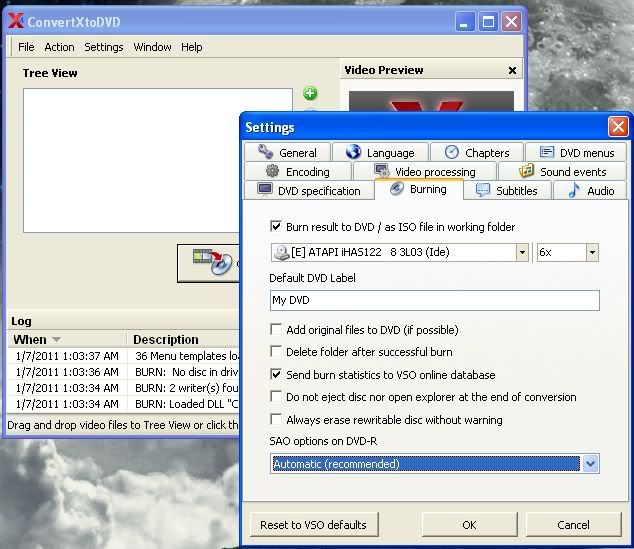Expand the ATAPI iHAS122 burner drive dropdown
This screenshot has height=549, width=634.
tap(522, 252)
